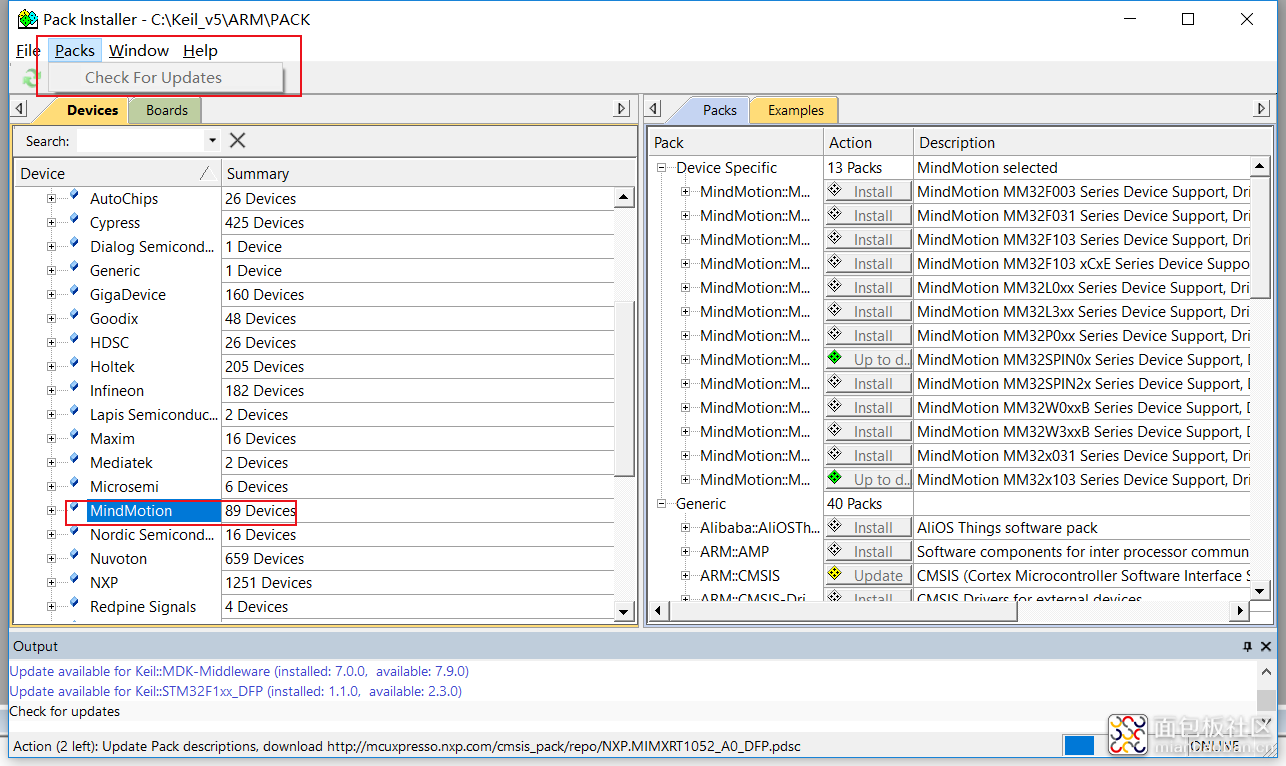Click the Infineon vendor icon

(74, 389)
